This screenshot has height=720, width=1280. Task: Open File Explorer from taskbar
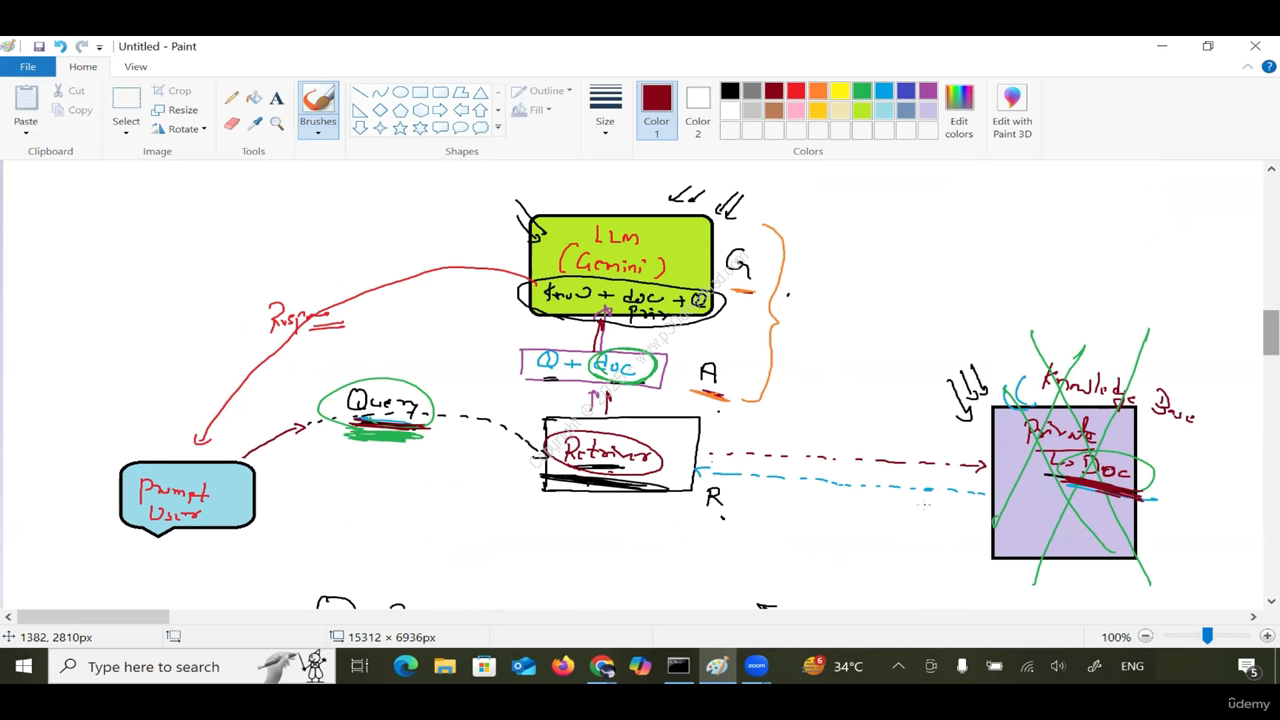coord(445,666)
